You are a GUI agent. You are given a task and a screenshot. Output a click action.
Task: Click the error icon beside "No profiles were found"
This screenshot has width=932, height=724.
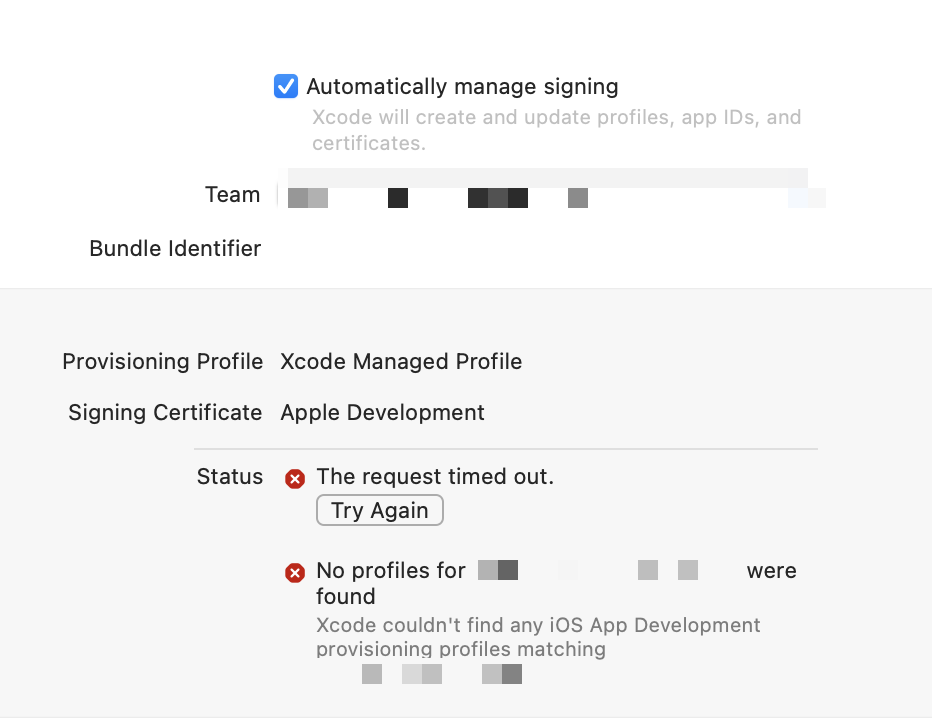coord(295,572)
